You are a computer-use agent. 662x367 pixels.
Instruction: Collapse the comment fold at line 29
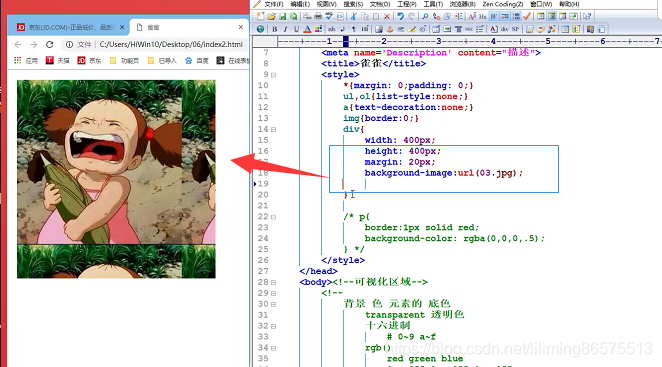pyautogui.click(x=274, y=293)
